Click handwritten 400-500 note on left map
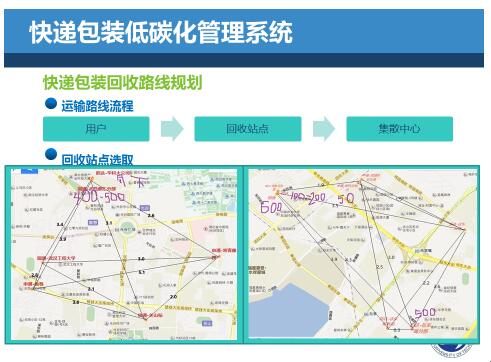Viewport: 491px width, 362px height. (x=99, y=197)
